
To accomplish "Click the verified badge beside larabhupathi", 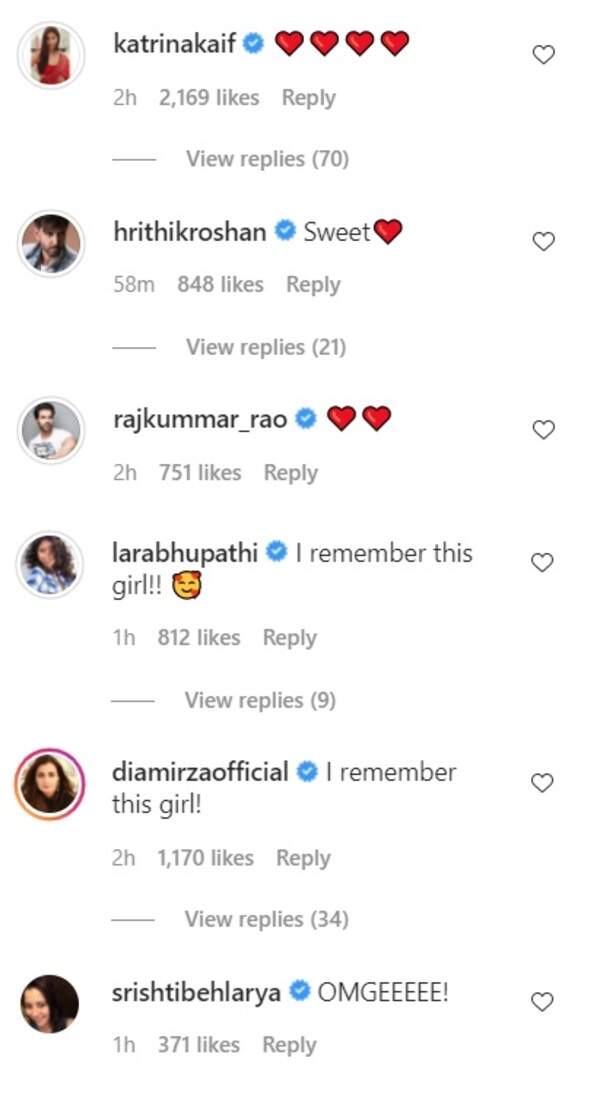I will click(274, 550).
